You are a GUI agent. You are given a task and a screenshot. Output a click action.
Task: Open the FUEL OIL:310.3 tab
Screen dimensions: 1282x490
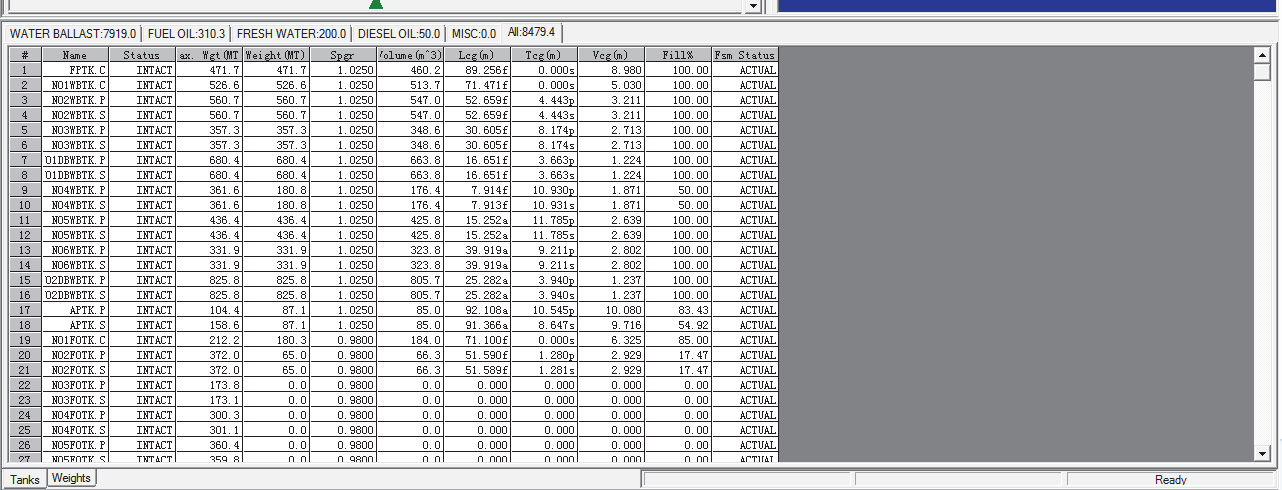[186, 34]
